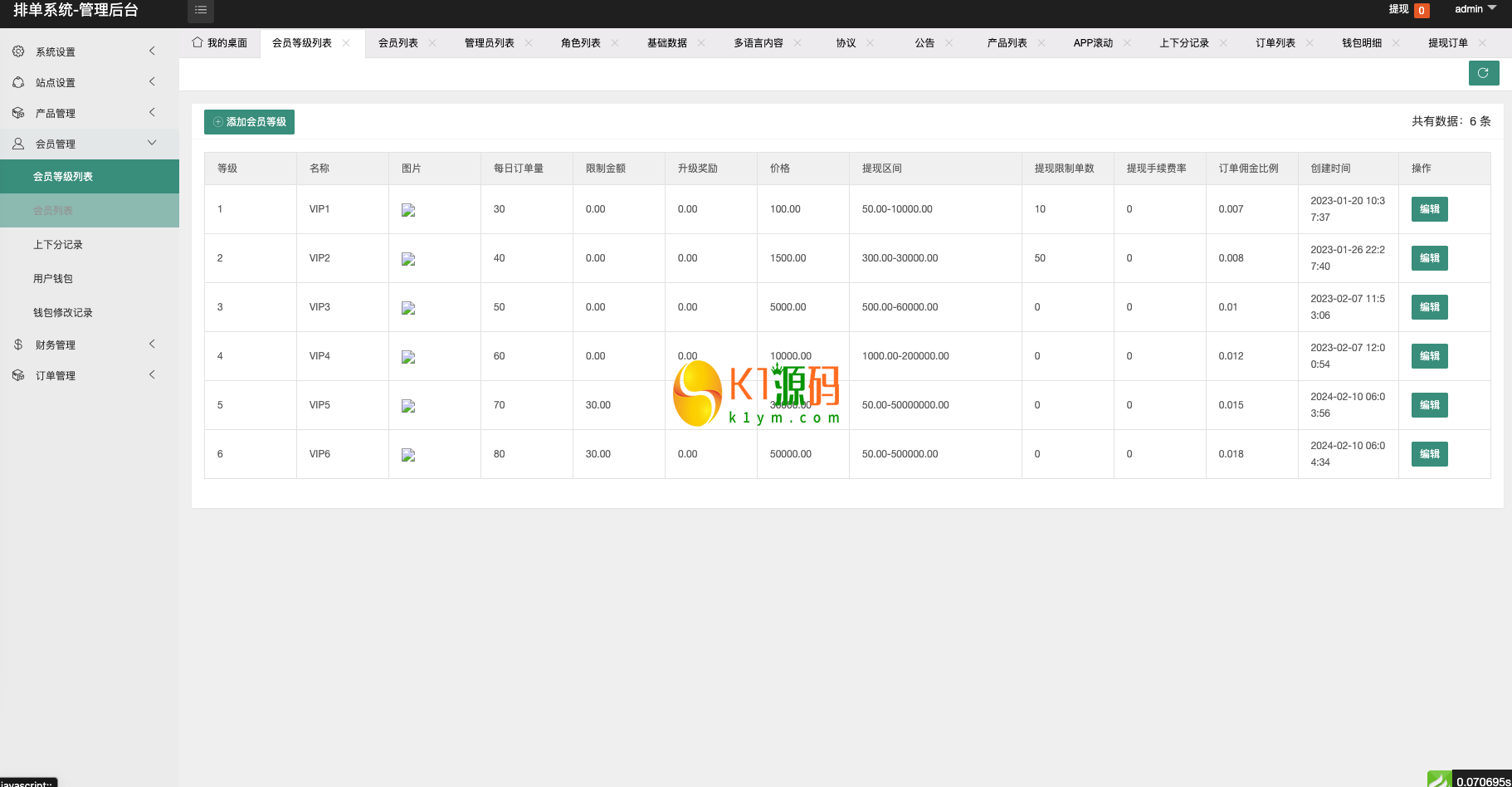Open 钱包修改记录 in sidebar
1512x787 pixels.
(x=90, y=313)
